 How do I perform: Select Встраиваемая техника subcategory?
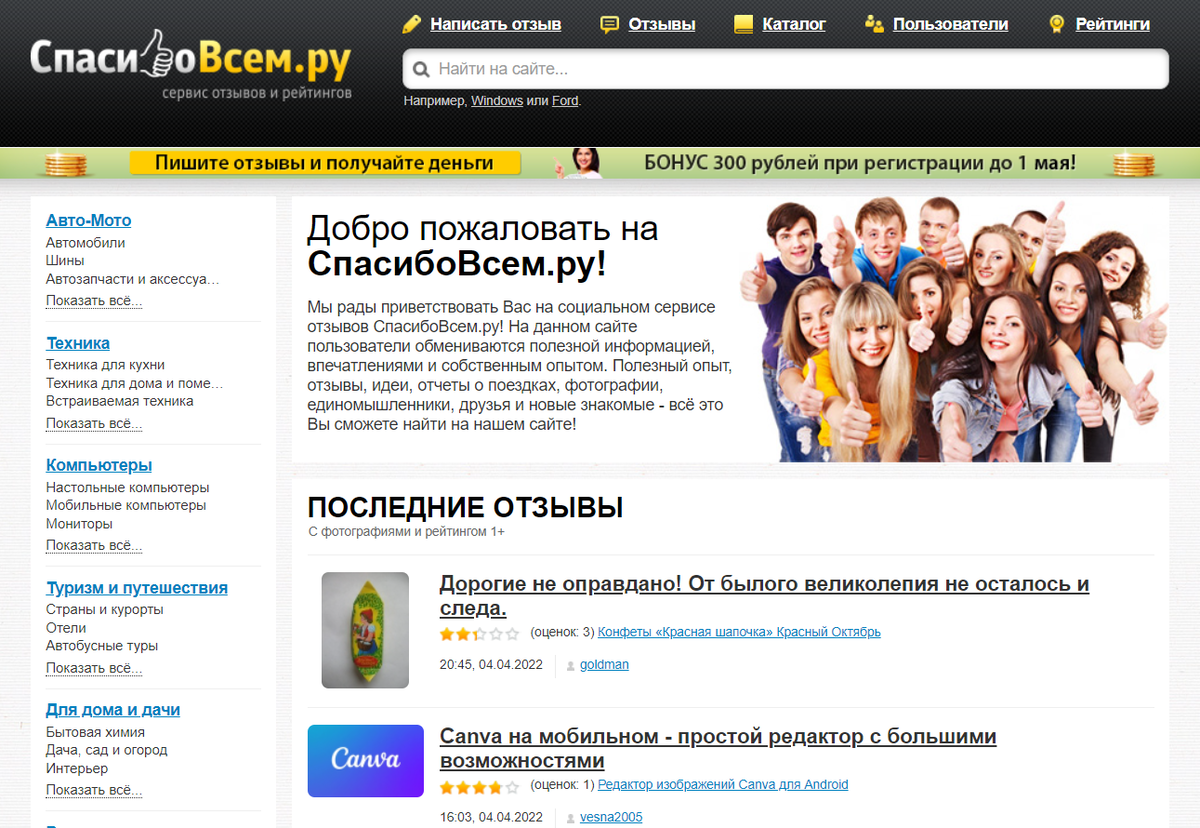tap(120, 401)
